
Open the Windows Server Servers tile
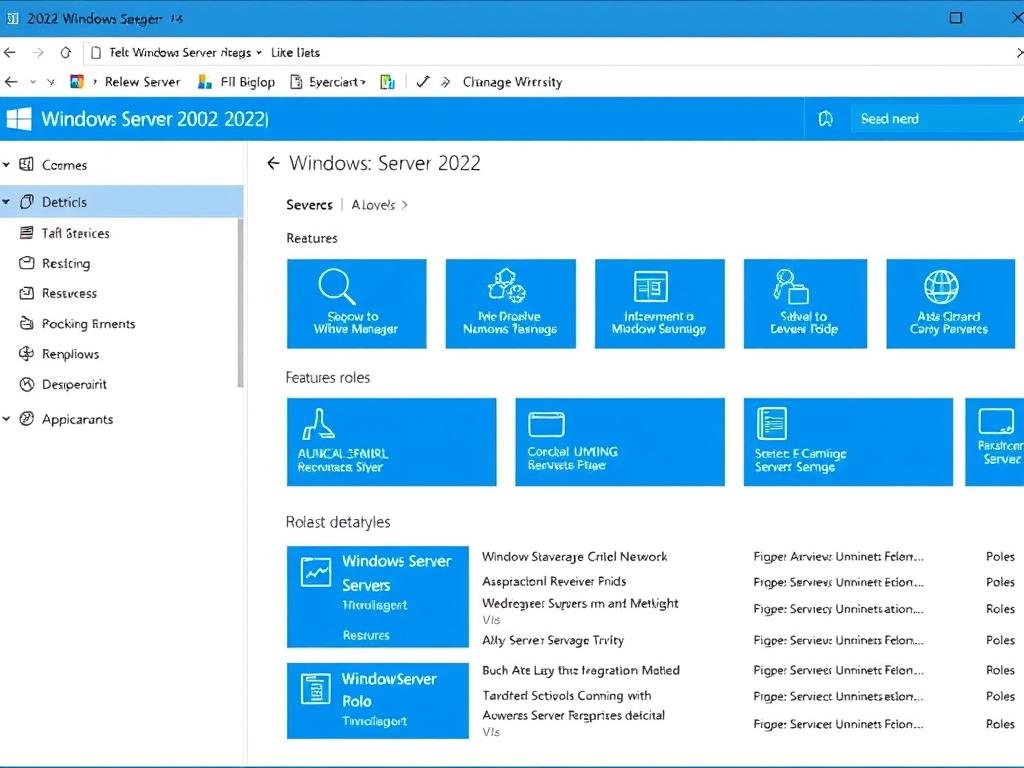coord(377,597)
